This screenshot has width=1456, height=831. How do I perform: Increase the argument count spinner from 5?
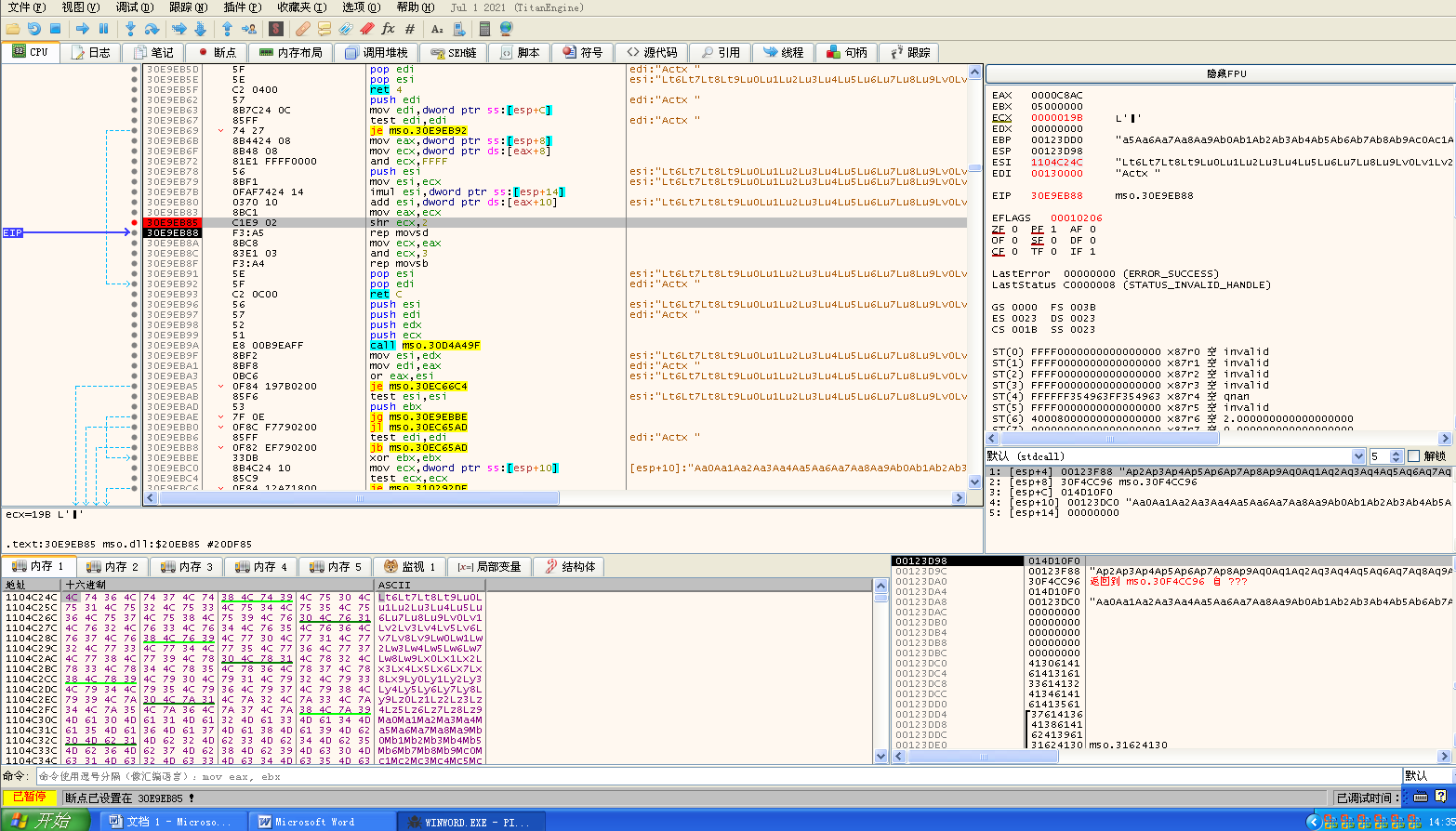click(1396, 453)
